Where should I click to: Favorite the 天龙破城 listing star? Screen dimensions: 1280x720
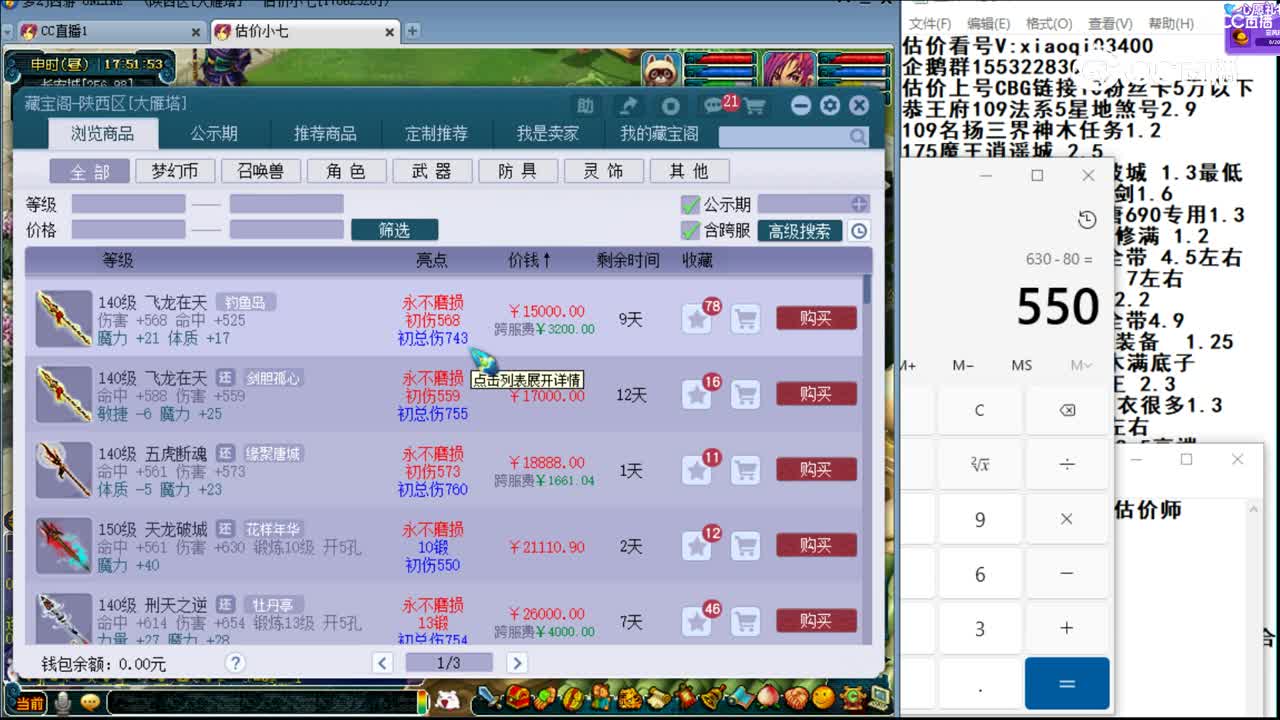[x=697, y=546]
